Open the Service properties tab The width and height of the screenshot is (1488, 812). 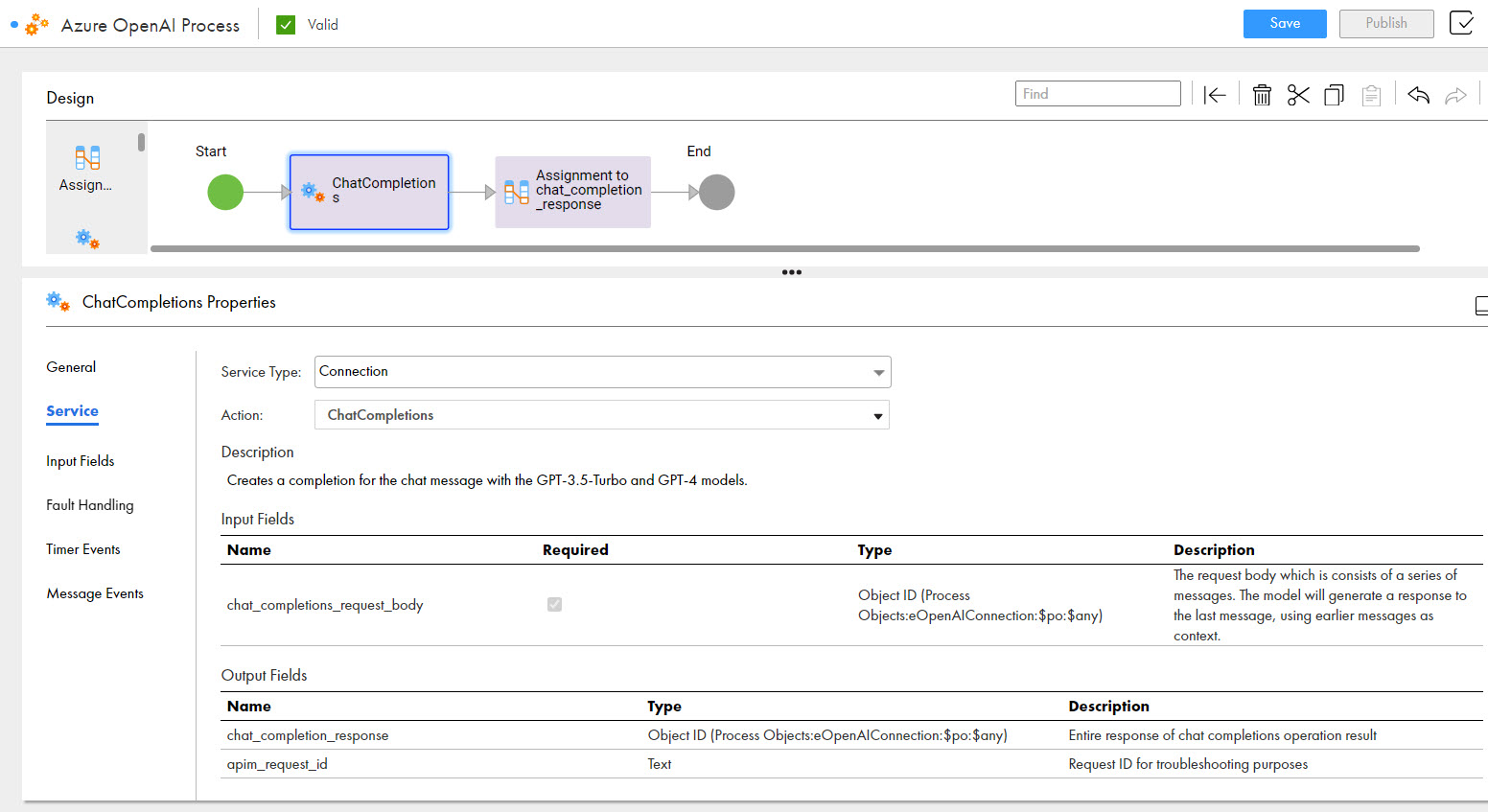pos(72,411)
